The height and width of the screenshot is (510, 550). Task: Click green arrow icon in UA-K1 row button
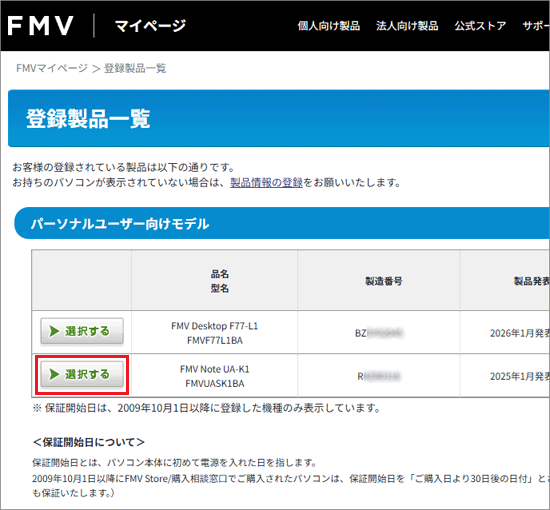click(x=54, y=374)
